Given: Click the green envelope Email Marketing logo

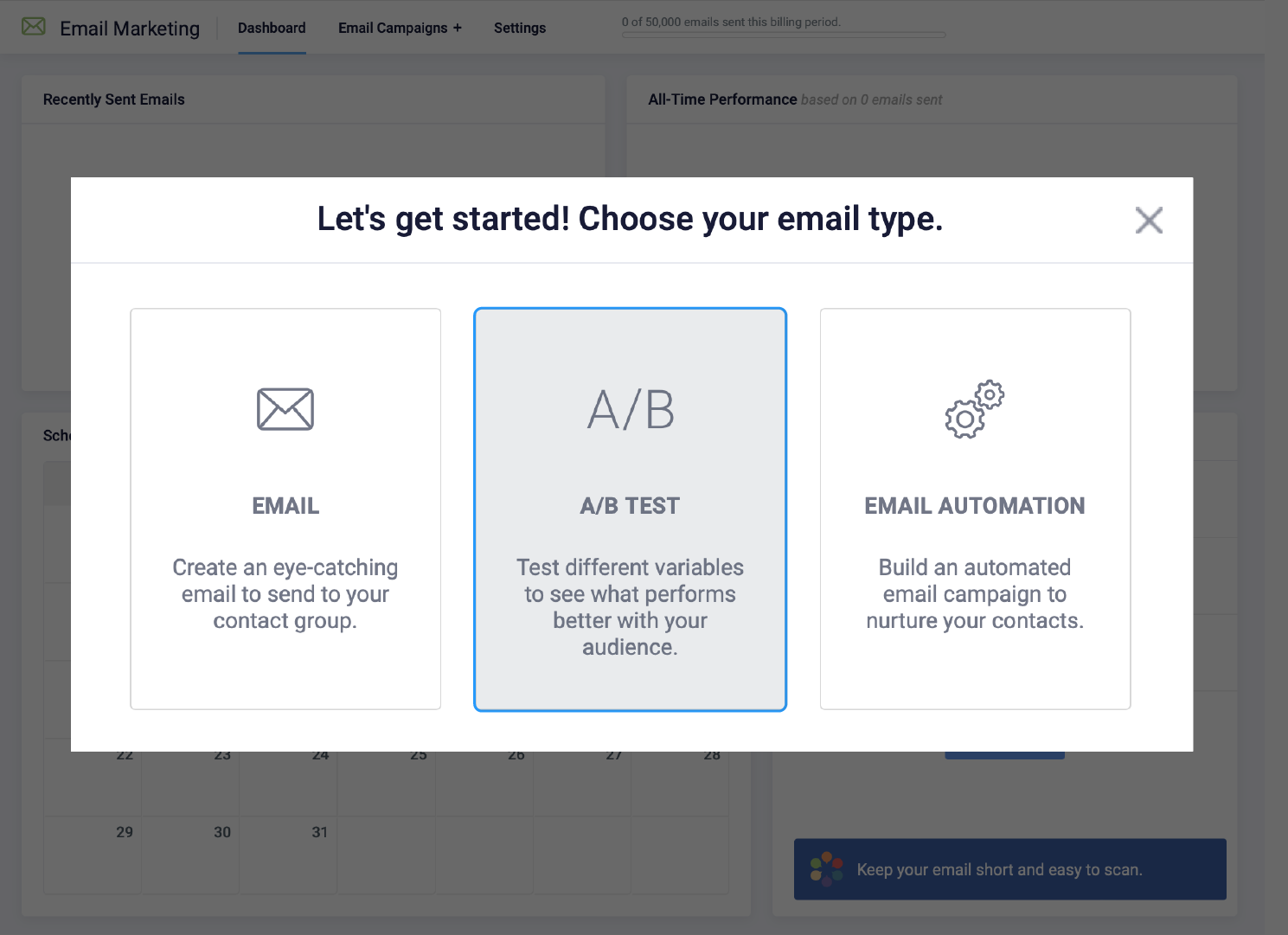Looking at the screenshot, I should 34,27.
